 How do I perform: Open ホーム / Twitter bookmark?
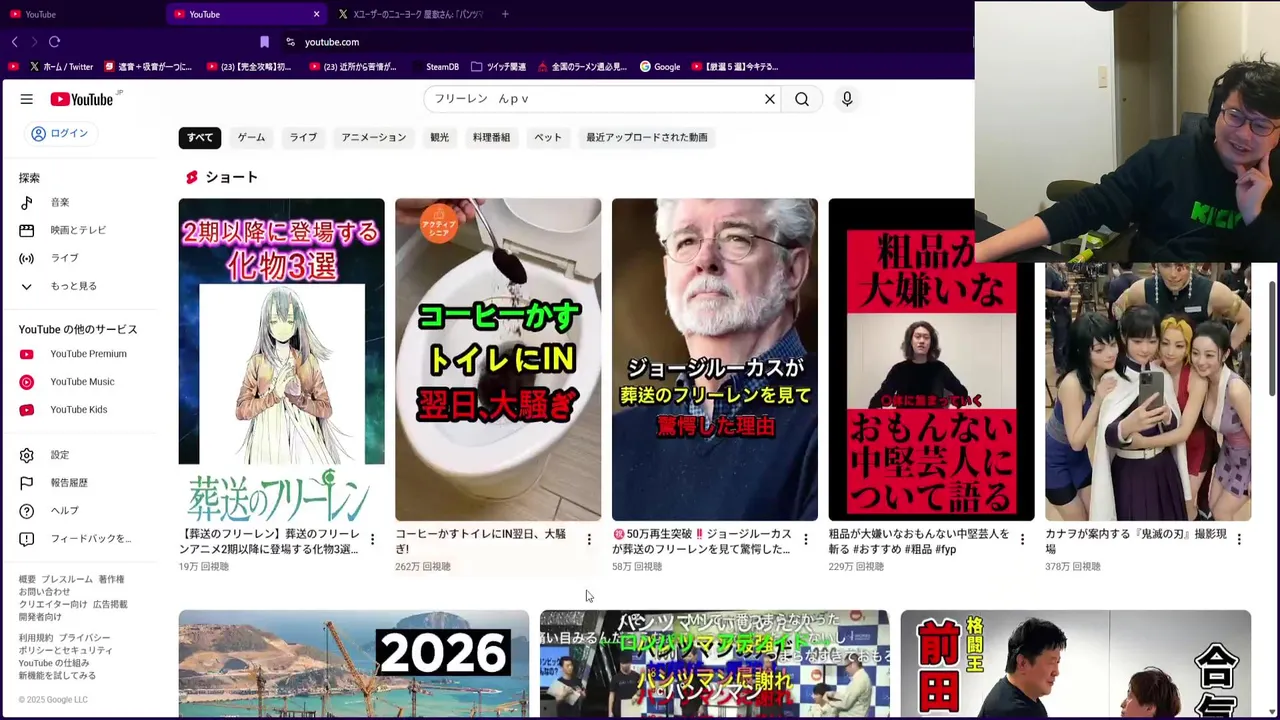coord(62,67)
